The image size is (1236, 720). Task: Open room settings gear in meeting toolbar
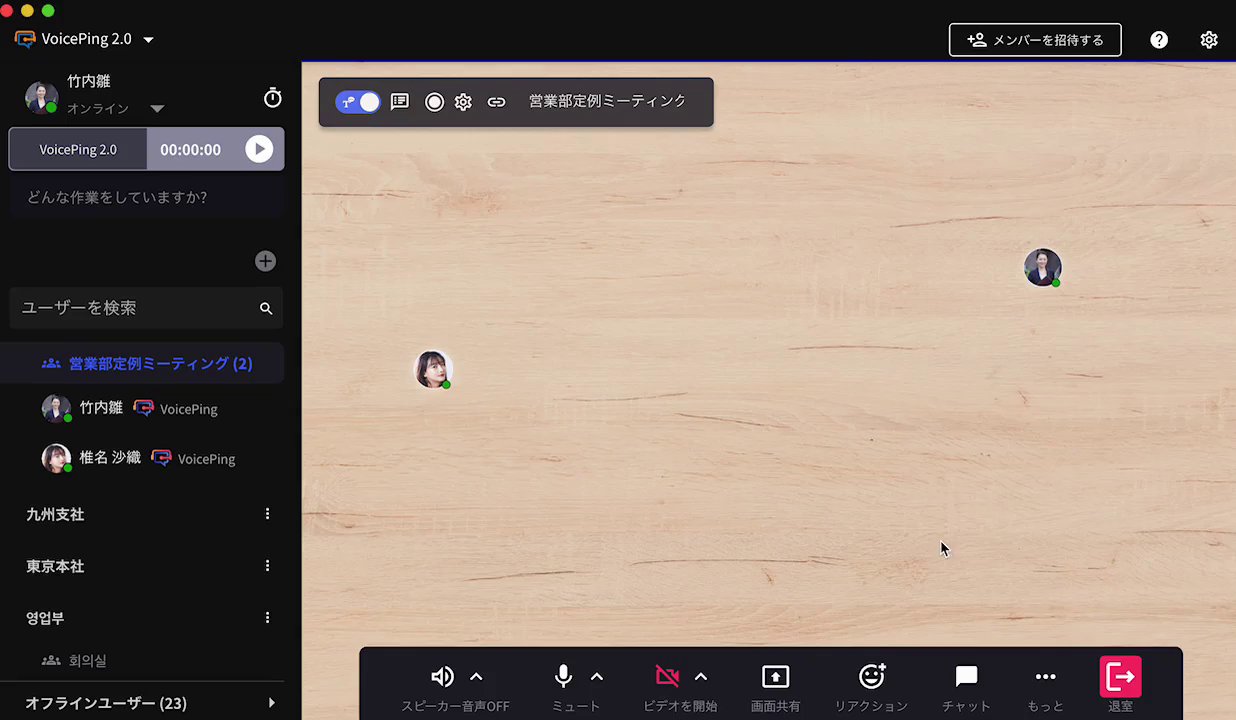click(x=463, y=102)
